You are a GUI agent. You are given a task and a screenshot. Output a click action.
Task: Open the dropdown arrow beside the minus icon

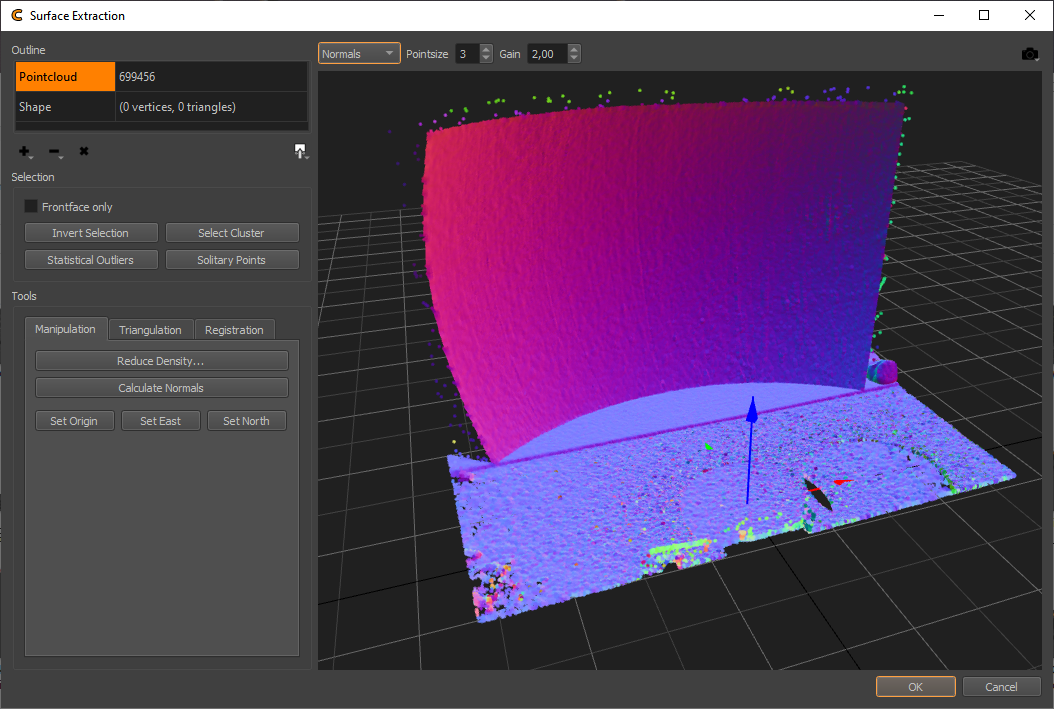tap(62, 157)
